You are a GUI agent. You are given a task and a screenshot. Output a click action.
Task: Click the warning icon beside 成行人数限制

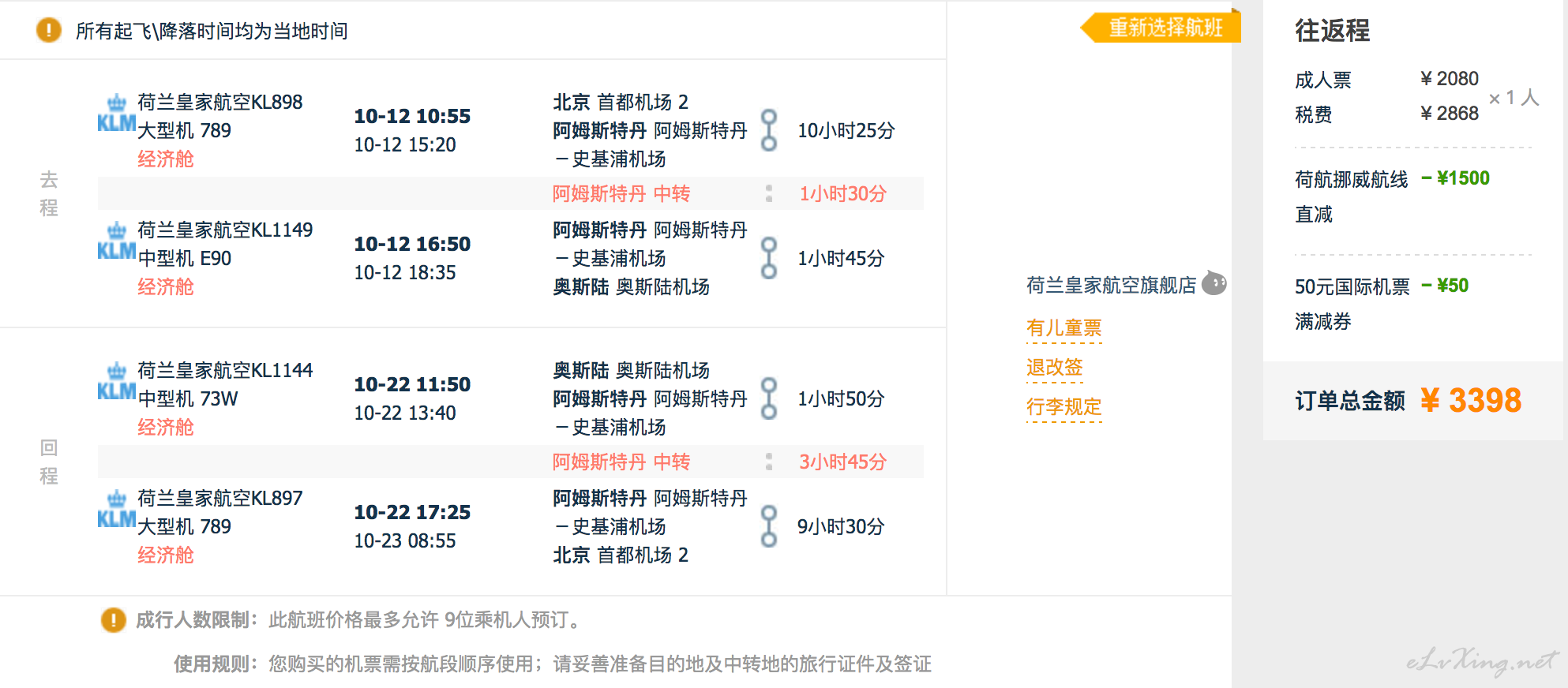pyautogui.click(x=114, y=619)
